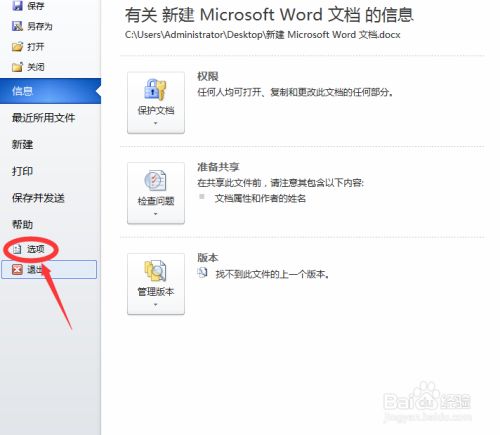Select the Info (信息) tab

50,91
